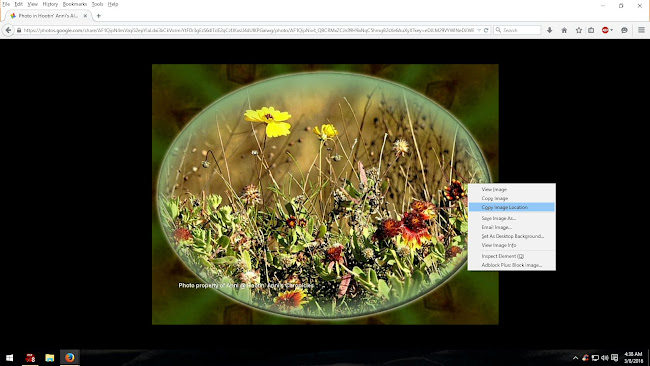
Task: Open the Edit menu
Action: coord(19,4)
